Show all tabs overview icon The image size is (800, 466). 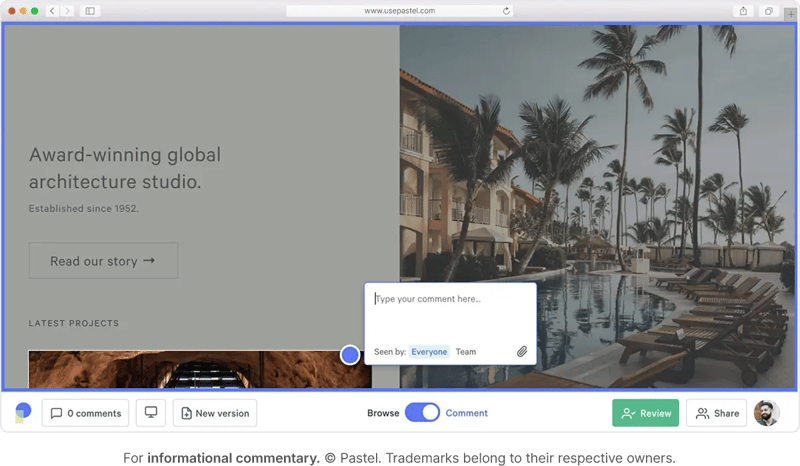(768, 11)
